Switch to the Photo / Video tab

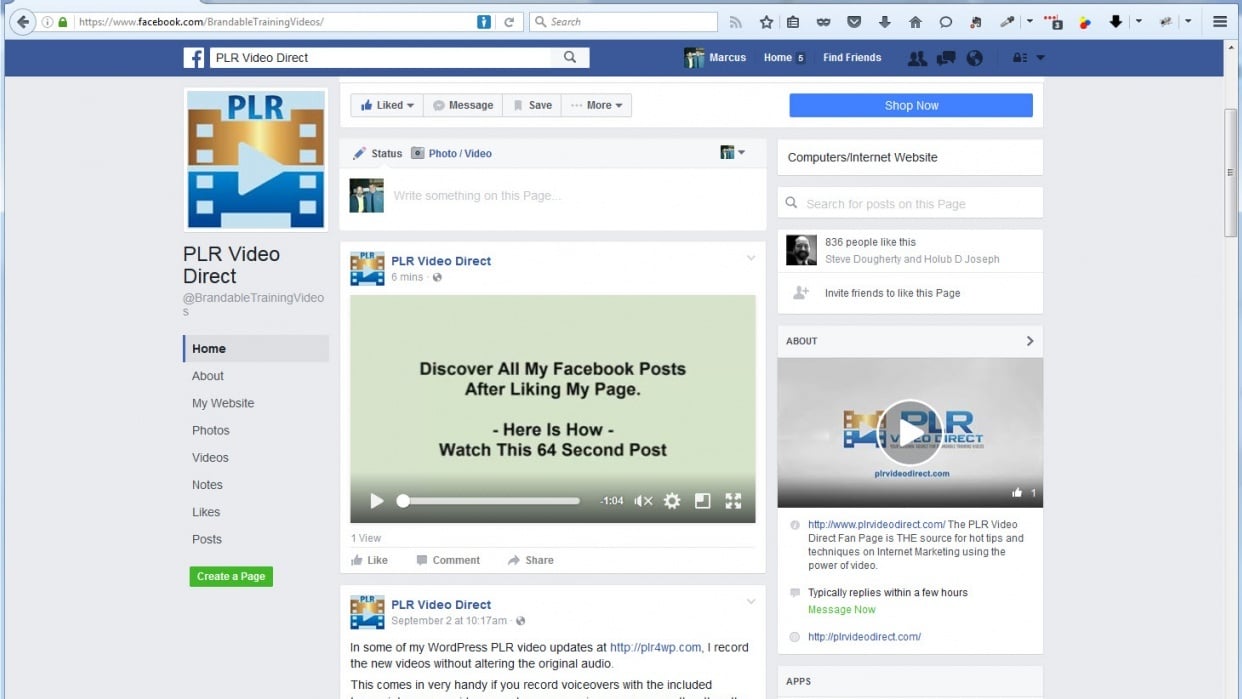tap(451, 154)
